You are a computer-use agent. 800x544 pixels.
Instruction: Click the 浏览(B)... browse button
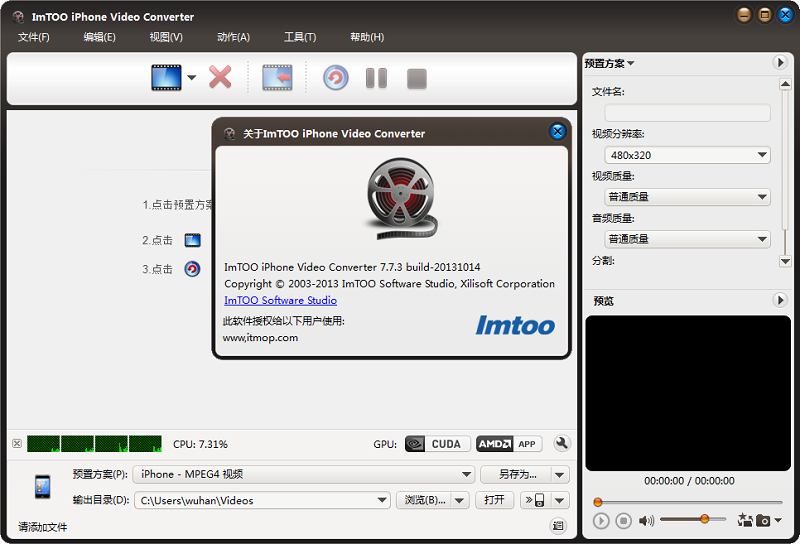pyautogui.click(x=424, y=500)
